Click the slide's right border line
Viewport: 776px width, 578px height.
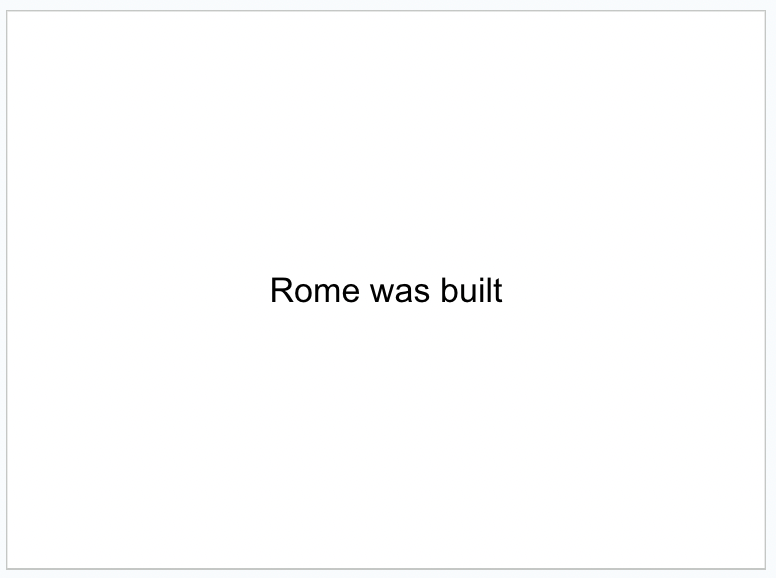click(766, 289)
